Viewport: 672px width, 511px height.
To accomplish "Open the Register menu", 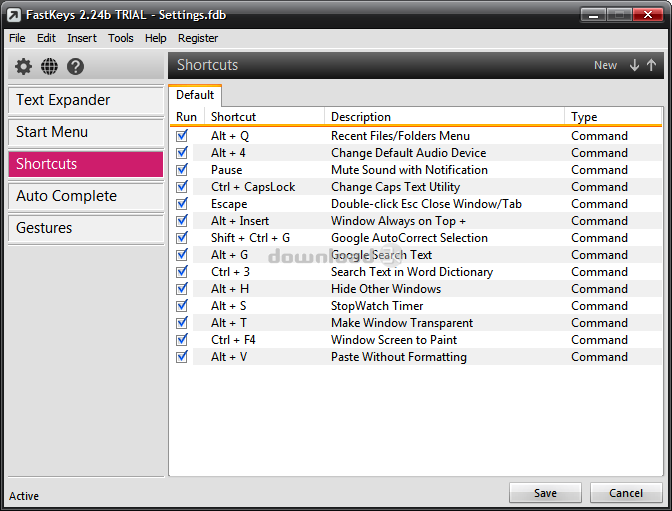I will 198,38.
